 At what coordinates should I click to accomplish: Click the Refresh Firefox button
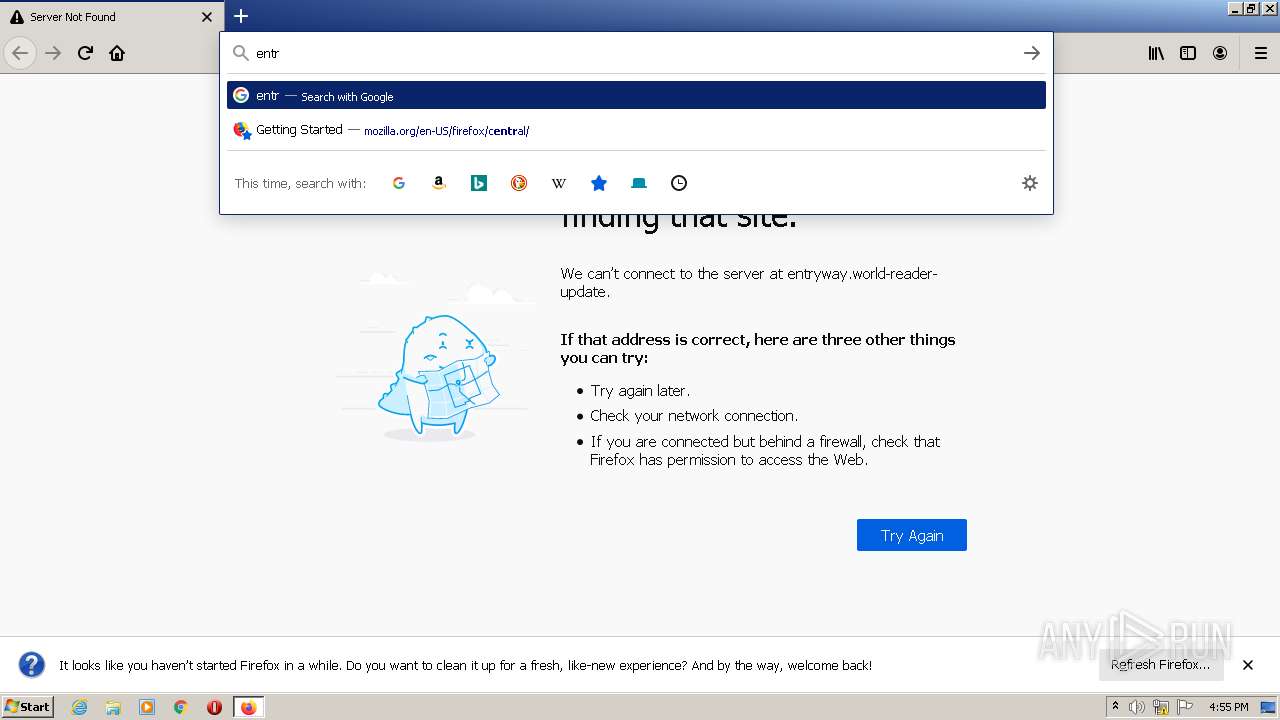tap(1160, 665)
